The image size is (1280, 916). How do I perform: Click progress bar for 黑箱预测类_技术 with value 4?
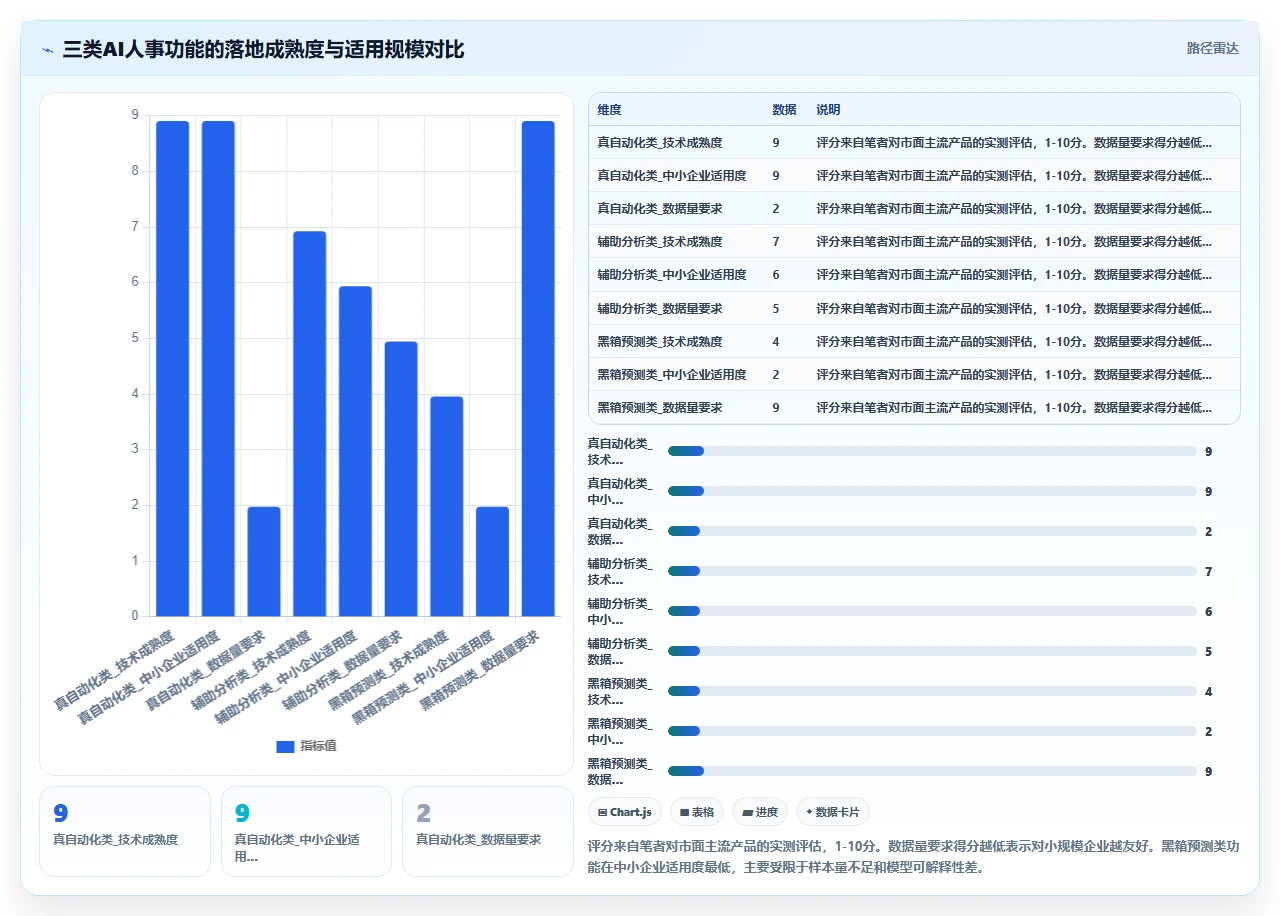[932, 691]
